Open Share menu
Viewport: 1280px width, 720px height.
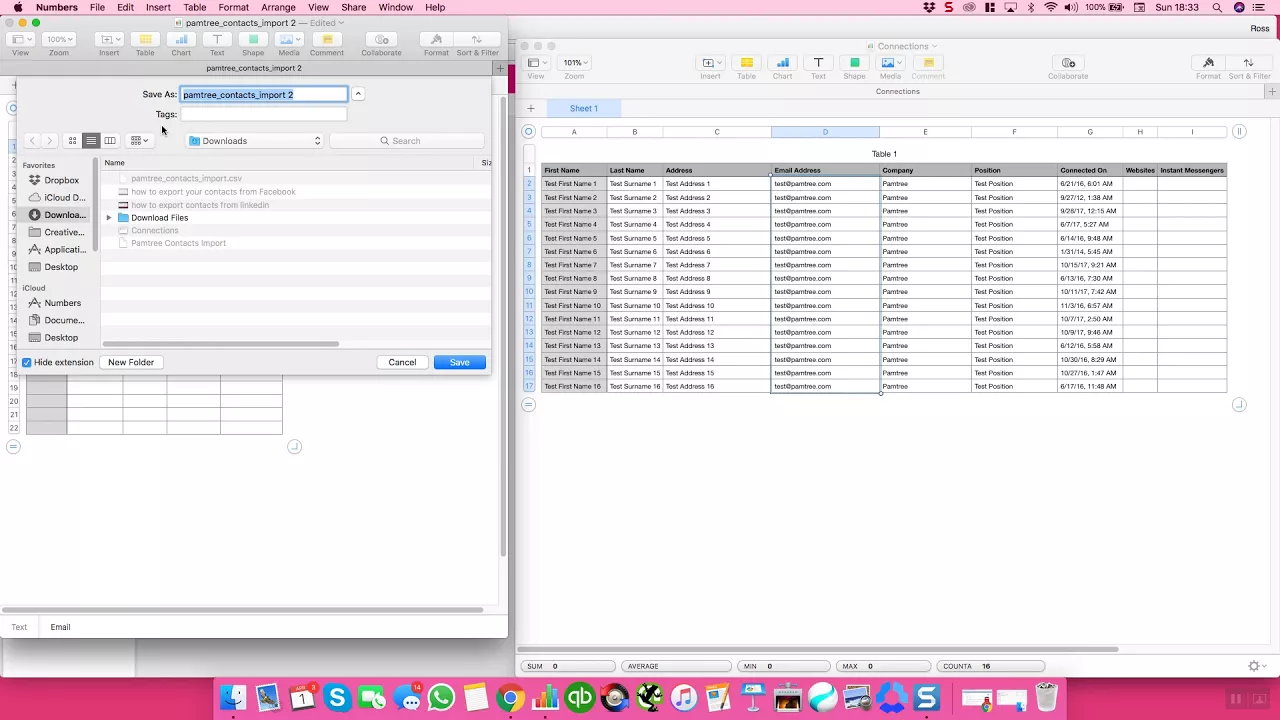[353, 7]
